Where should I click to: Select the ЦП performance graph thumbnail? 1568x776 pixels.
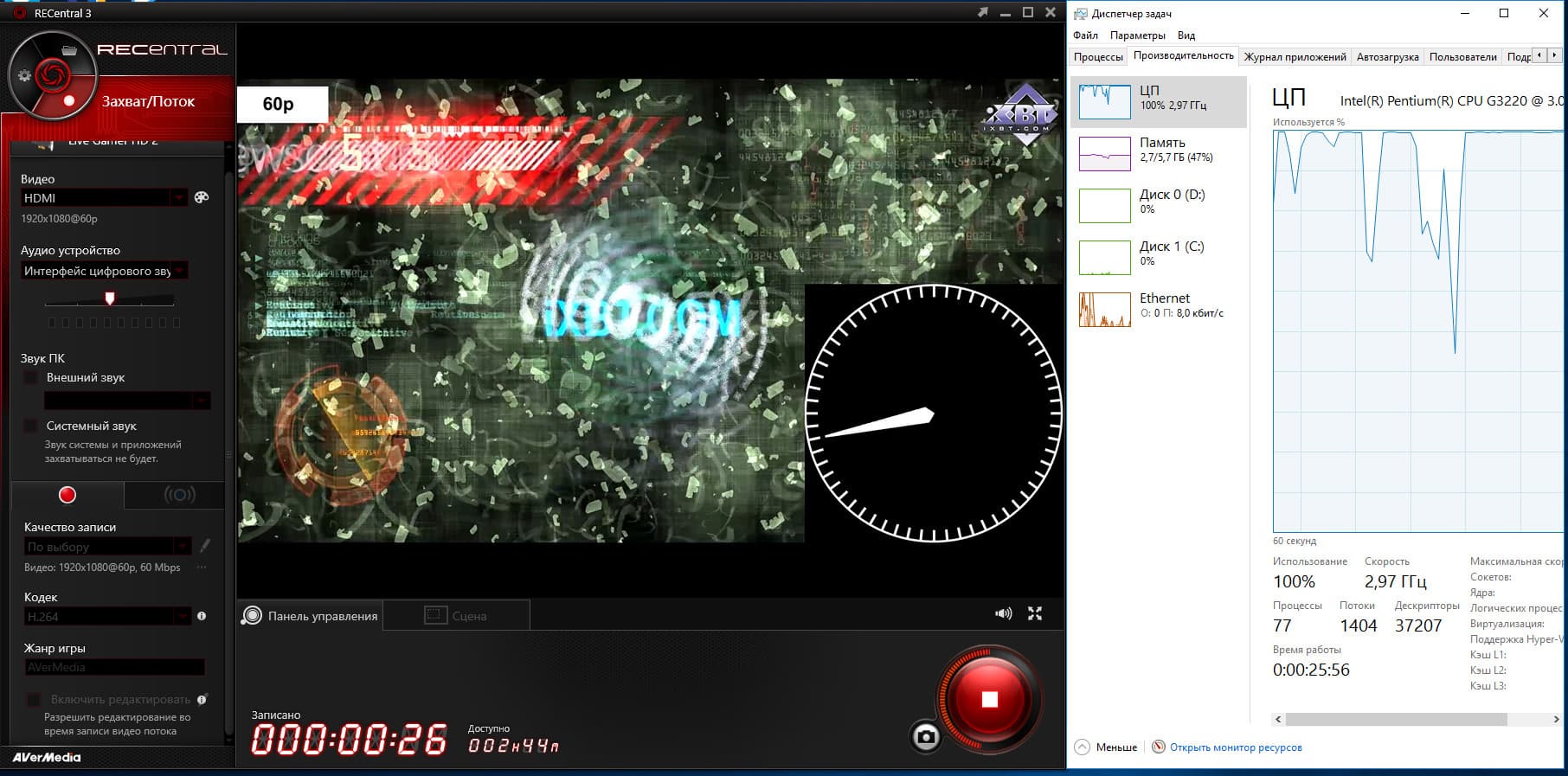tap(1105, 102)
